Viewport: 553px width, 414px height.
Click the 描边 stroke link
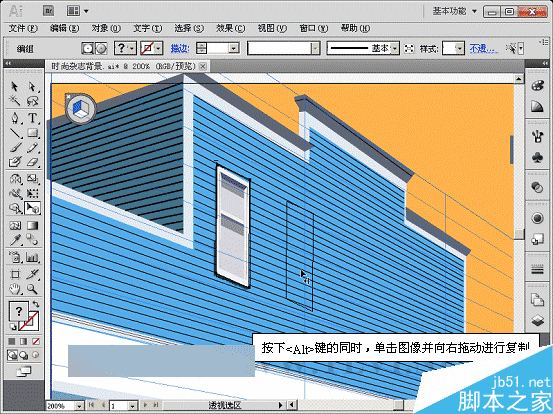pyautogui.click(x=180, y=48)
